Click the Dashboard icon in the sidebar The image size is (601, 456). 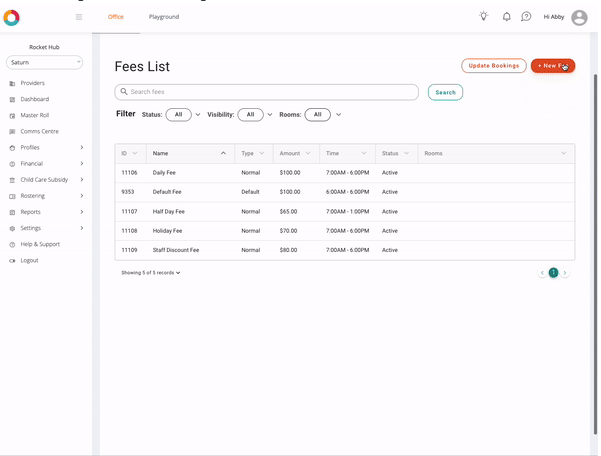[x=12, y=100]
